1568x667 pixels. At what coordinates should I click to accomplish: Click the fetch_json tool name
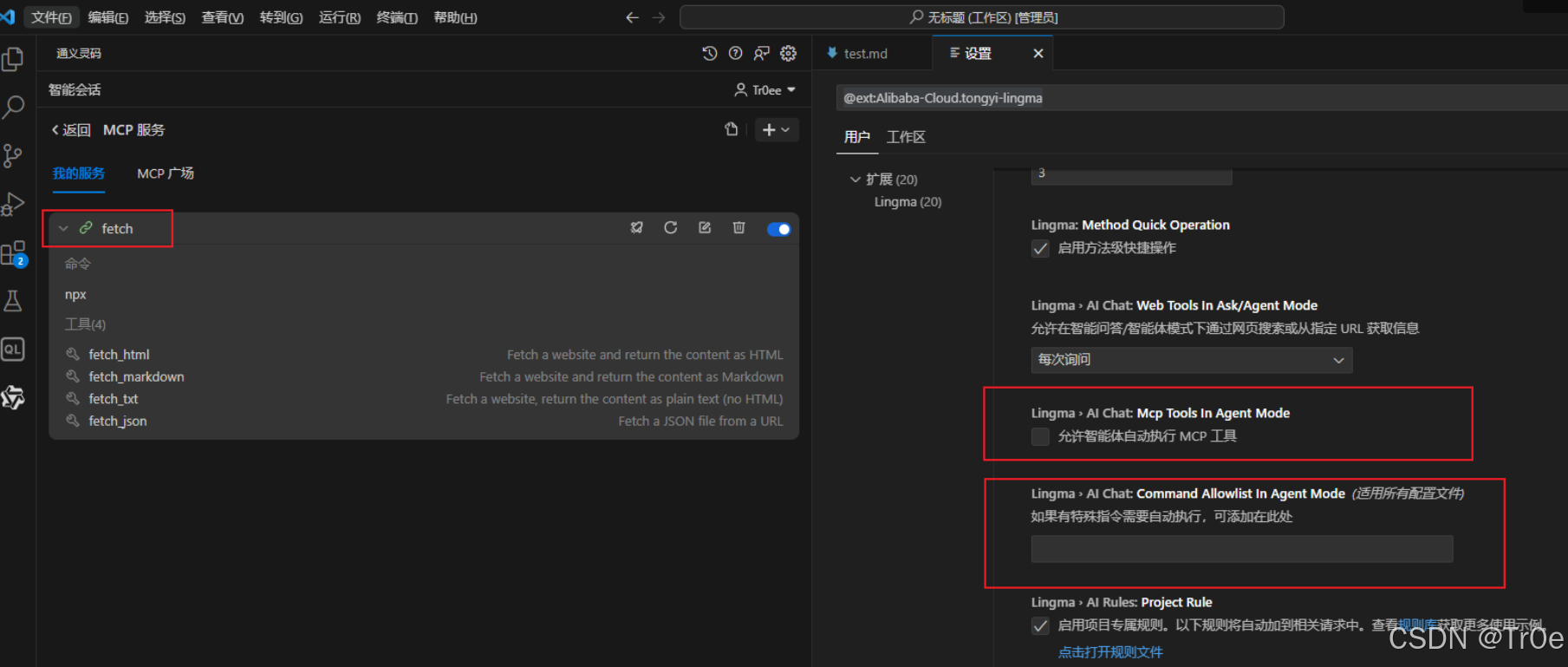[x=118, y=421]
